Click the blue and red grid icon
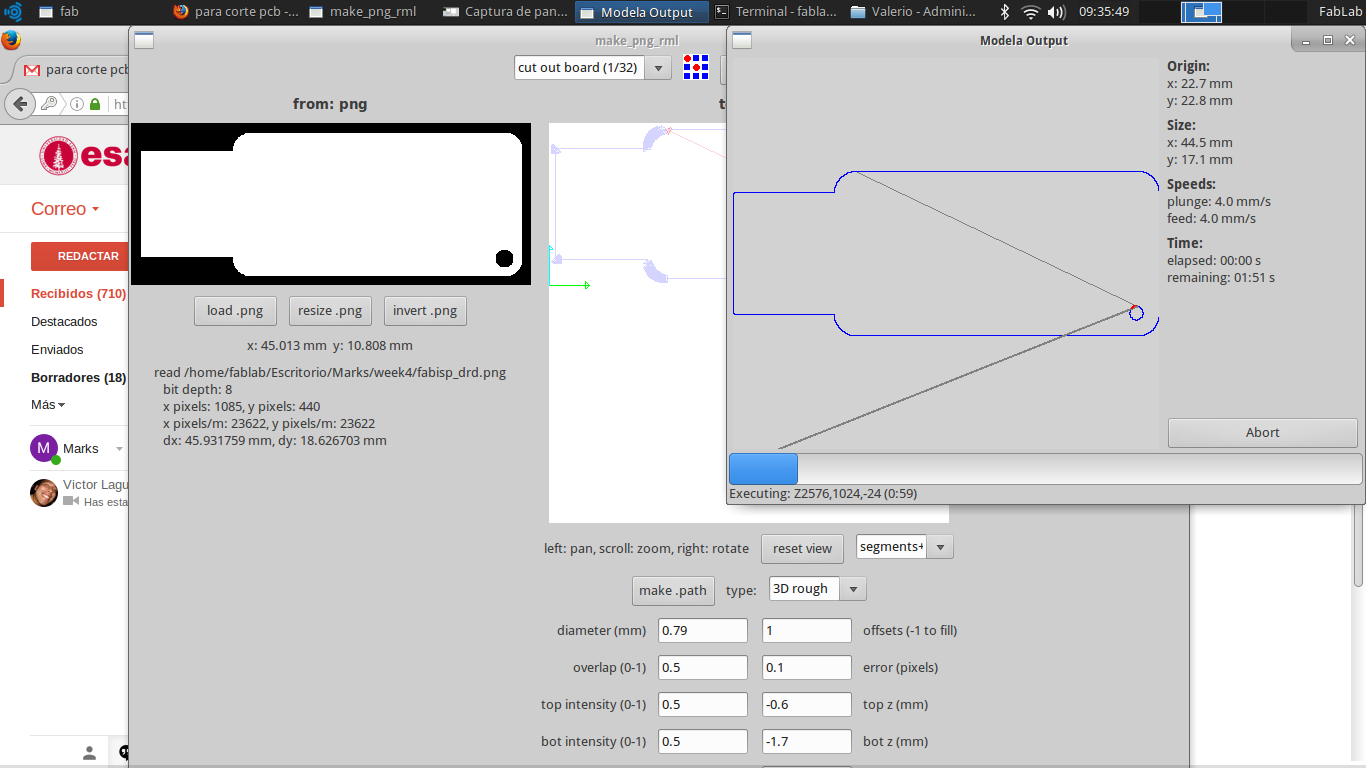 695,67
